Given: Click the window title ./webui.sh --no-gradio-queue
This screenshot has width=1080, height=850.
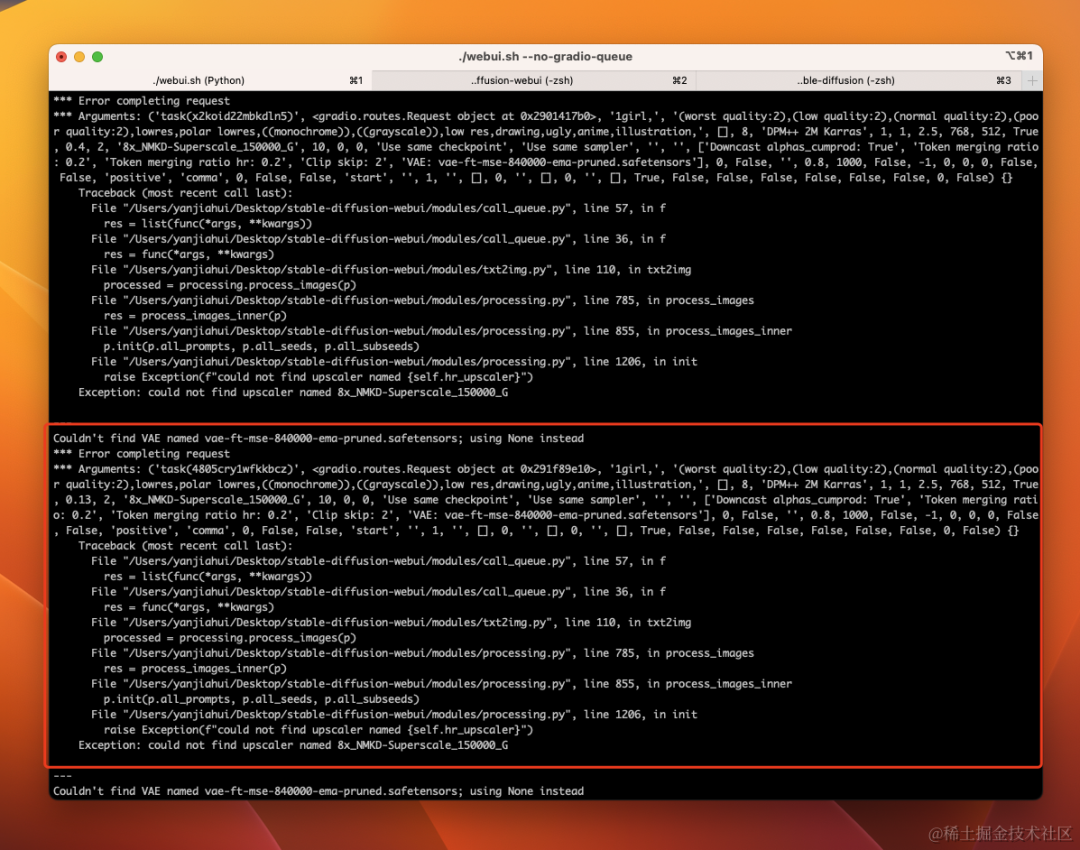Looking at the screenshot, I should pos(546,56).
